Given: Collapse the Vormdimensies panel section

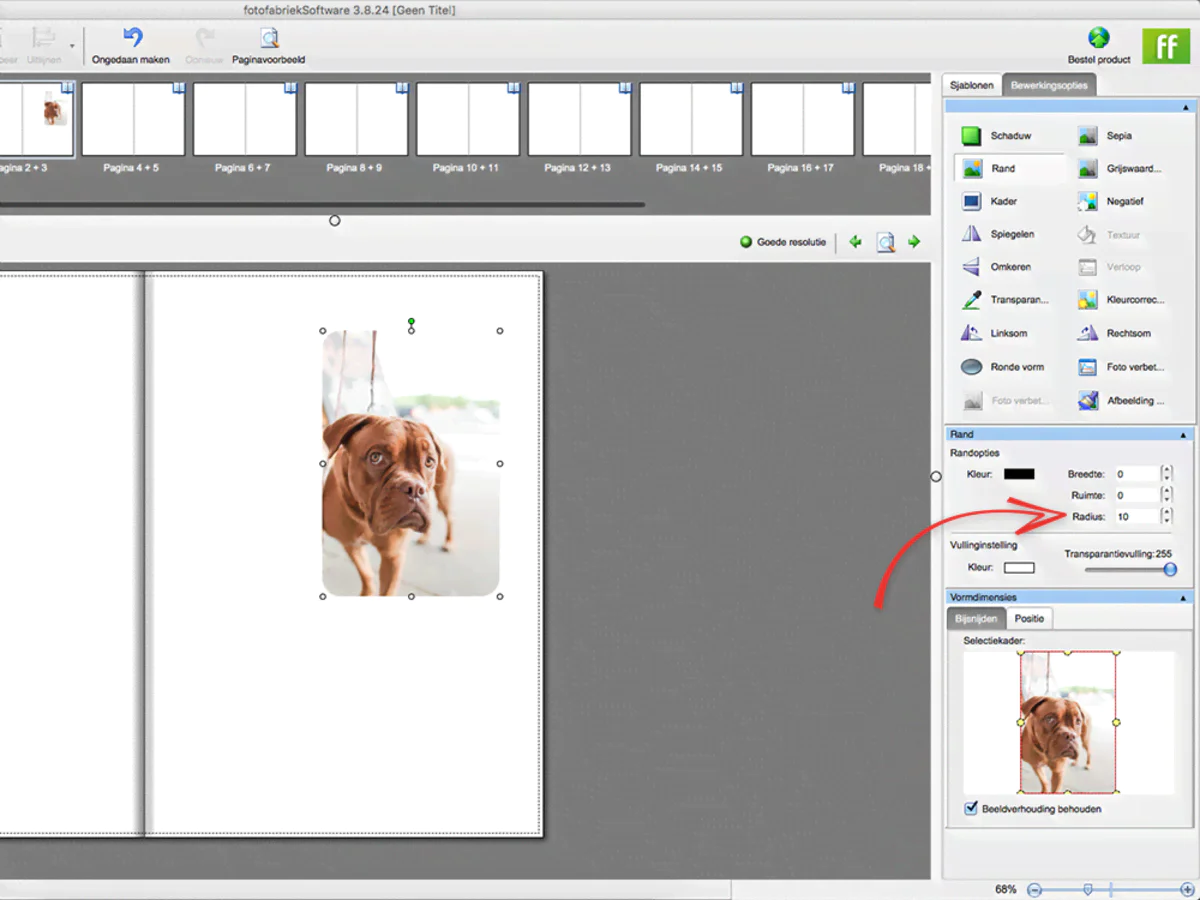Looking at the screenshot, I should coord(1184,598).
